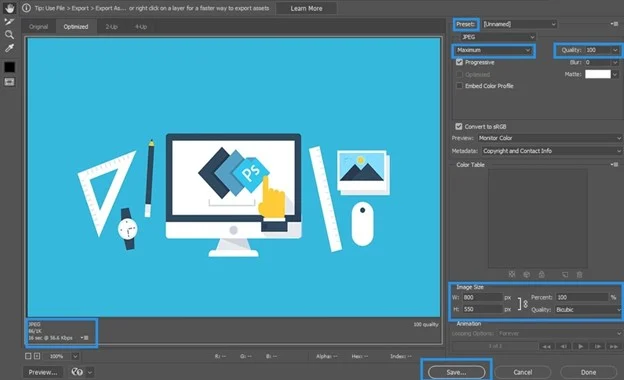
Task: Click the top Quality value field showing 100
Action: (x=598, y=50)
